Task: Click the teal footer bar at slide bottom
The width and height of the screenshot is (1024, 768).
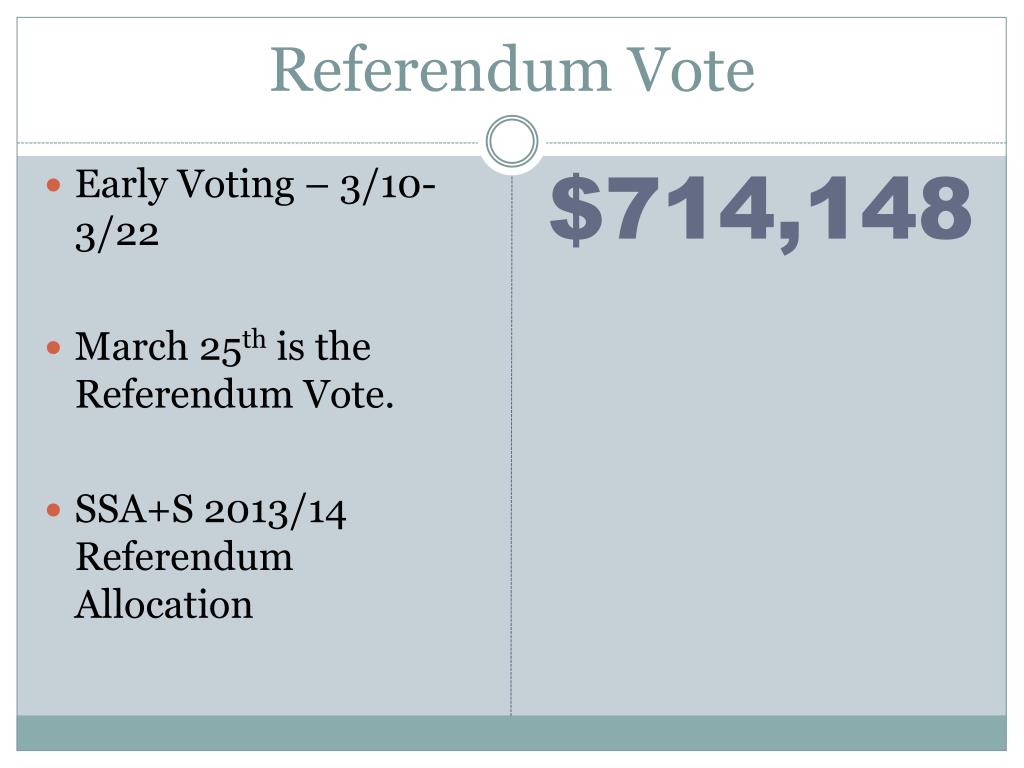Action: click(511, 733)
